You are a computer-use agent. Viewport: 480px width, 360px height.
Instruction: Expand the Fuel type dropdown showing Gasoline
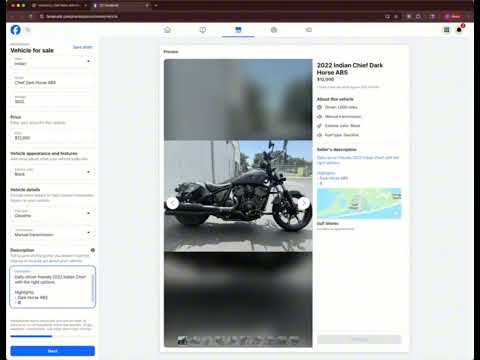click(52, 213)
